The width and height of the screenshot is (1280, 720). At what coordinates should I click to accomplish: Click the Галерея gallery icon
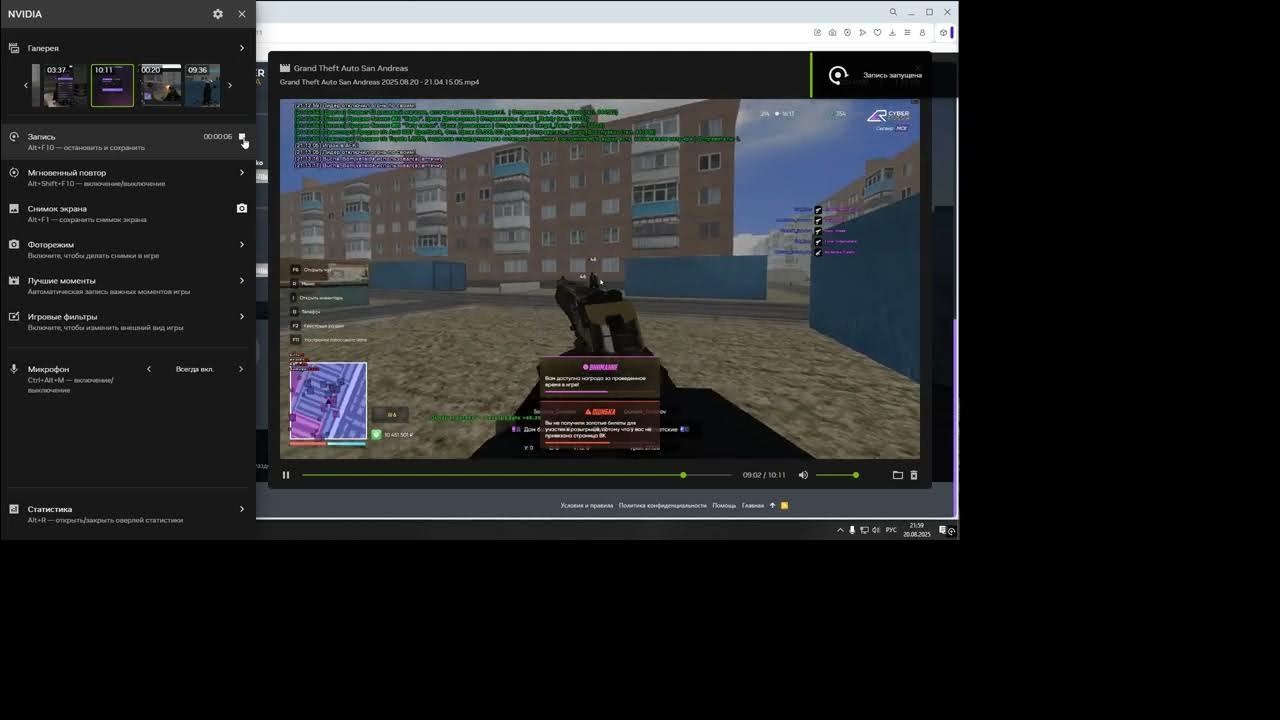[x=14, y=48]
